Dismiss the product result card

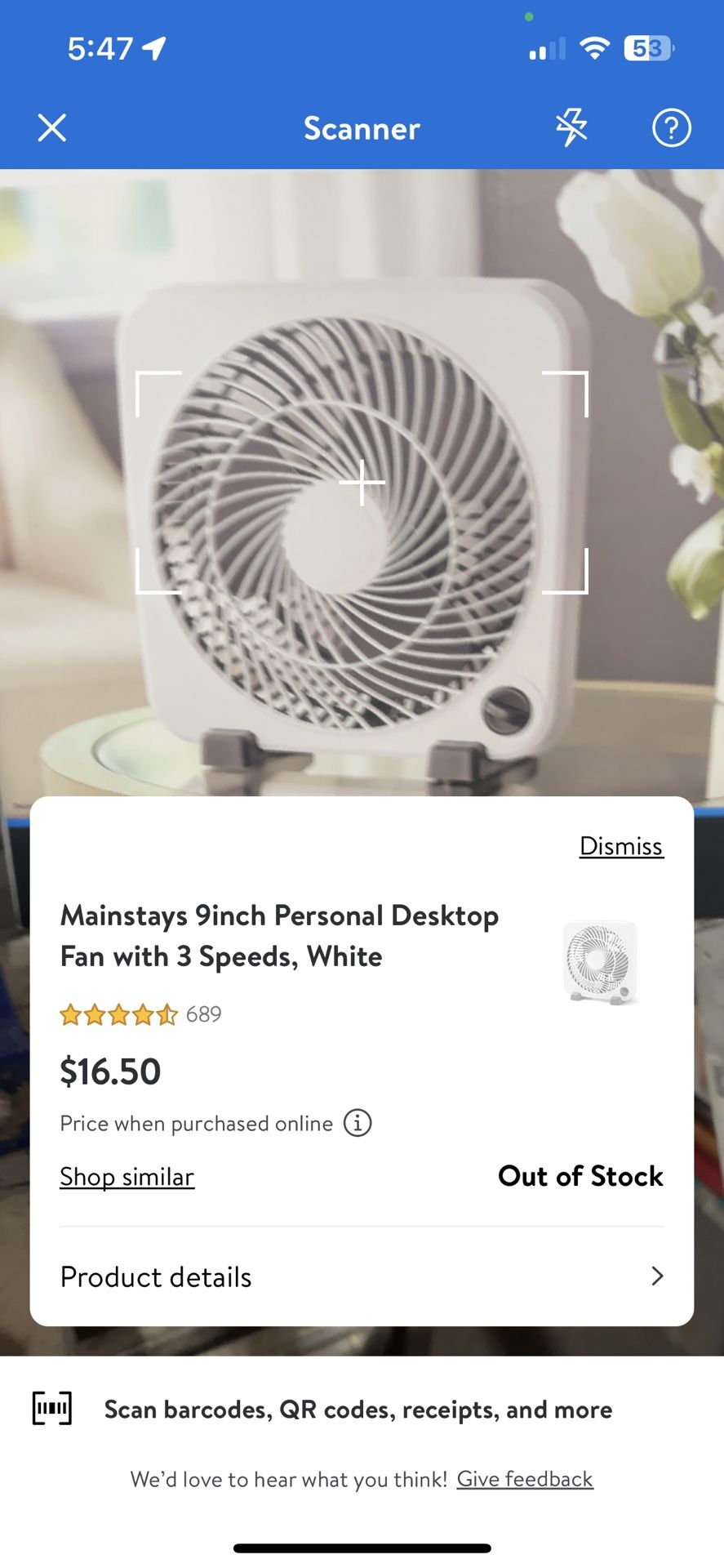pyautogui.click(x=621, y=846)
